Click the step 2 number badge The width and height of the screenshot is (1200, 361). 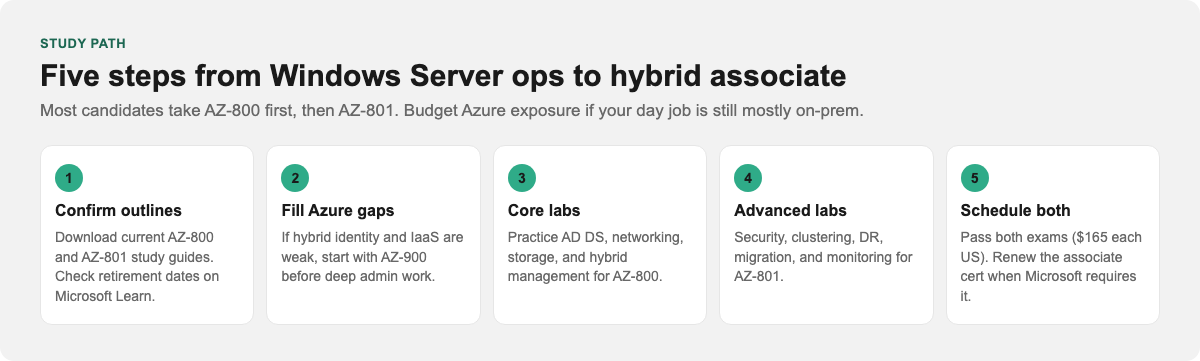tap(295, 179)
